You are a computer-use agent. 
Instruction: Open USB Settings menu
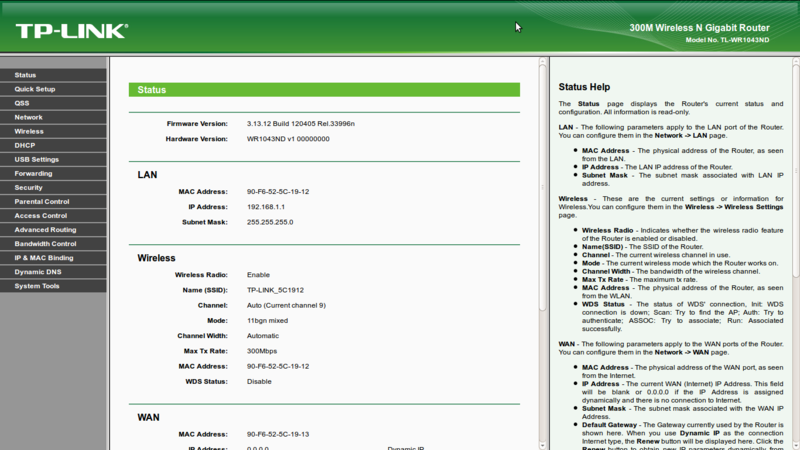pos(53,159)
